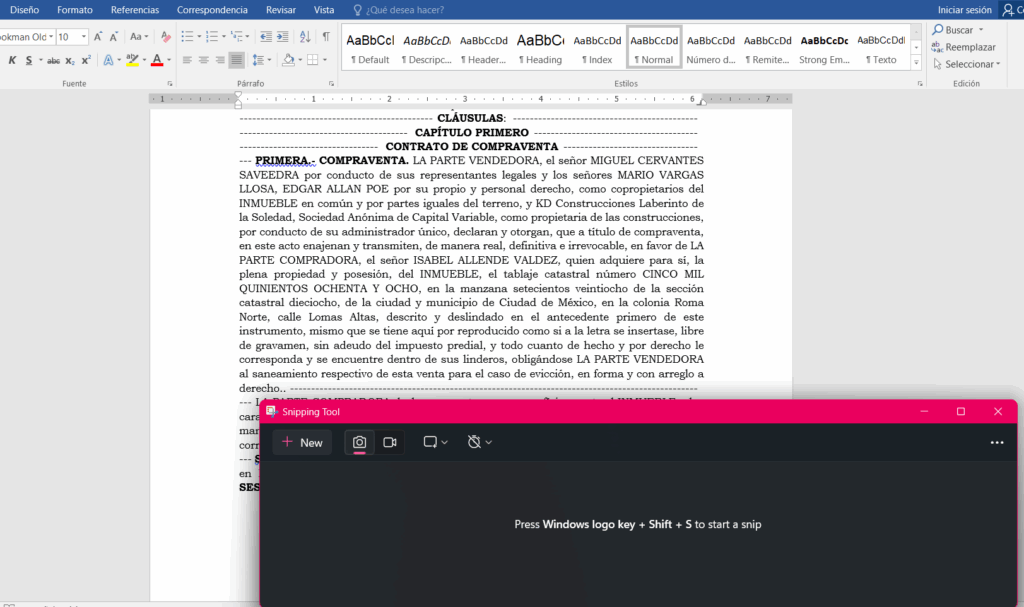The width and height of the screenshot is (1024, 607).
Task: Click the New button in Snipping Tool
Action: [302, 442]
